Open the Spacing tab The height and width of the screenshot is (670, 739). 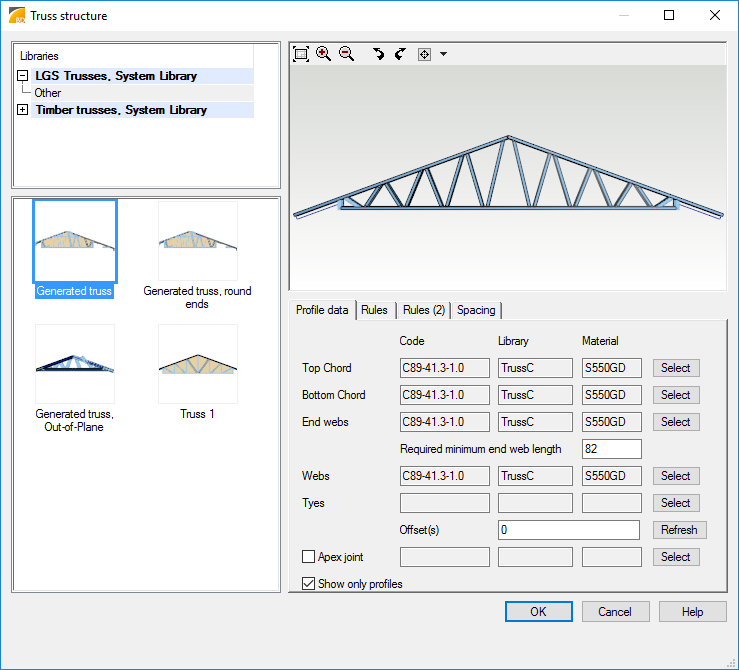476,310
